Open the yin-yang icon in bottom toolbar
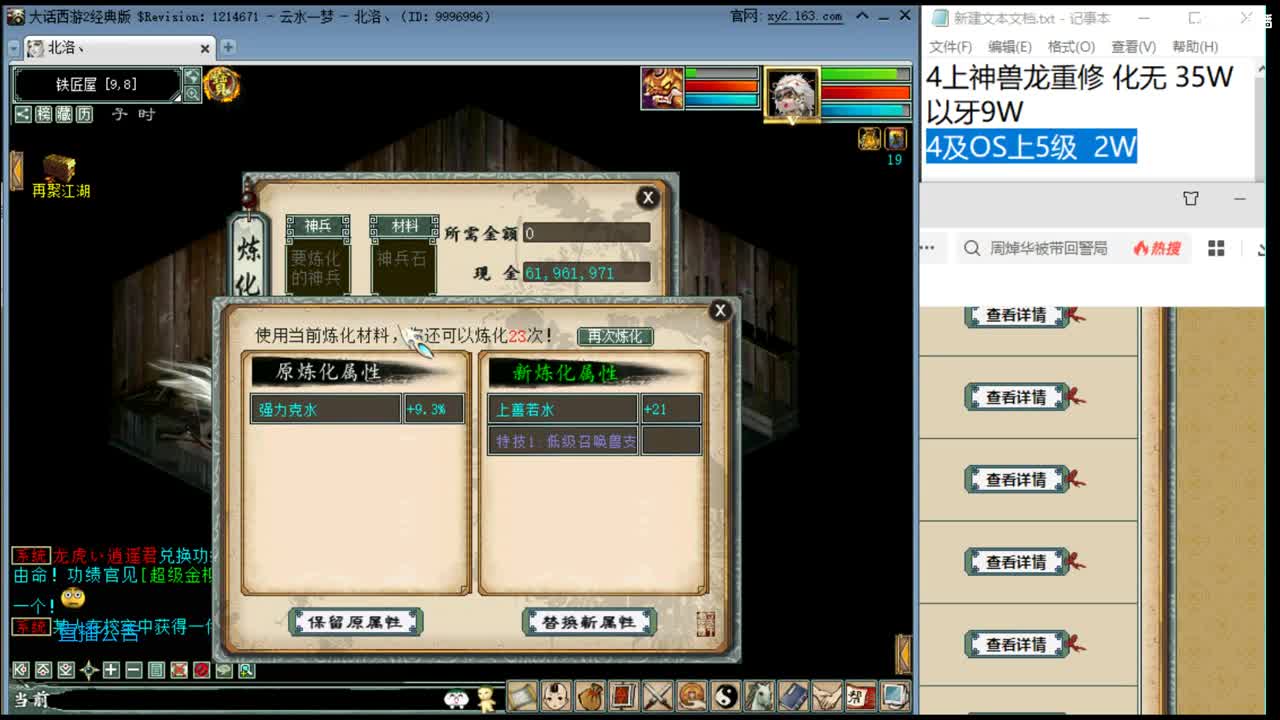The image size is (1280, 720). 725,696
